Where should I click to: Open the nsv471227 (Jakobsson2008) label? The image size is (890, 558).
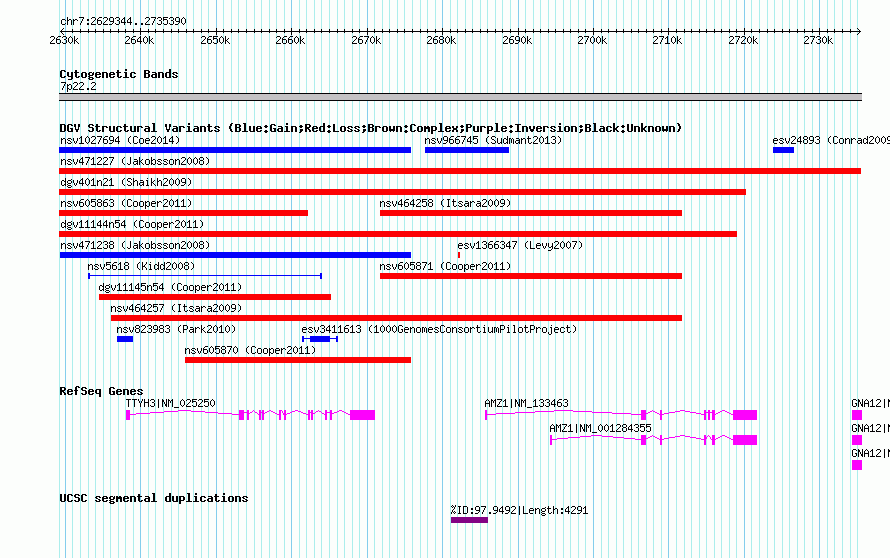(x=135, y=161)
